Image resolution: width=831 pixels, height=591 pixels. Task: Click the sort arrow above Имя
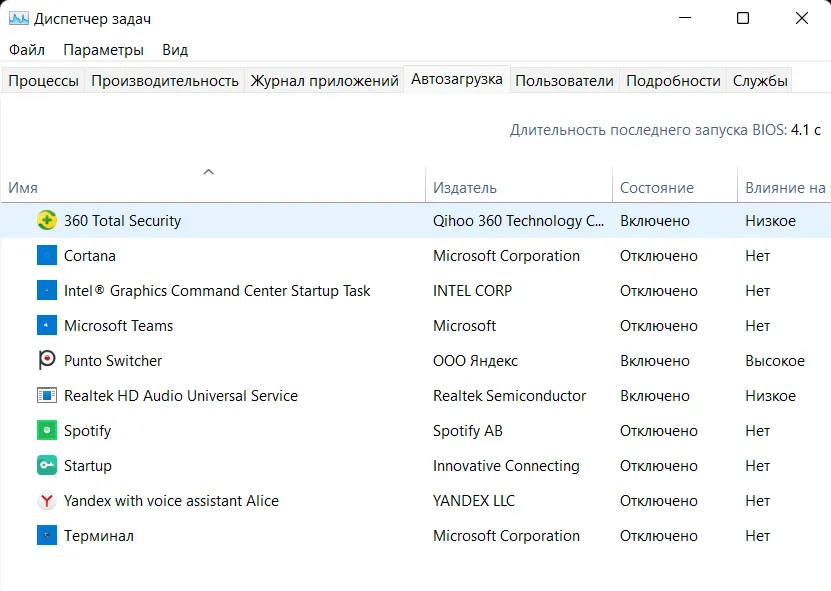(x=209, y=172)
